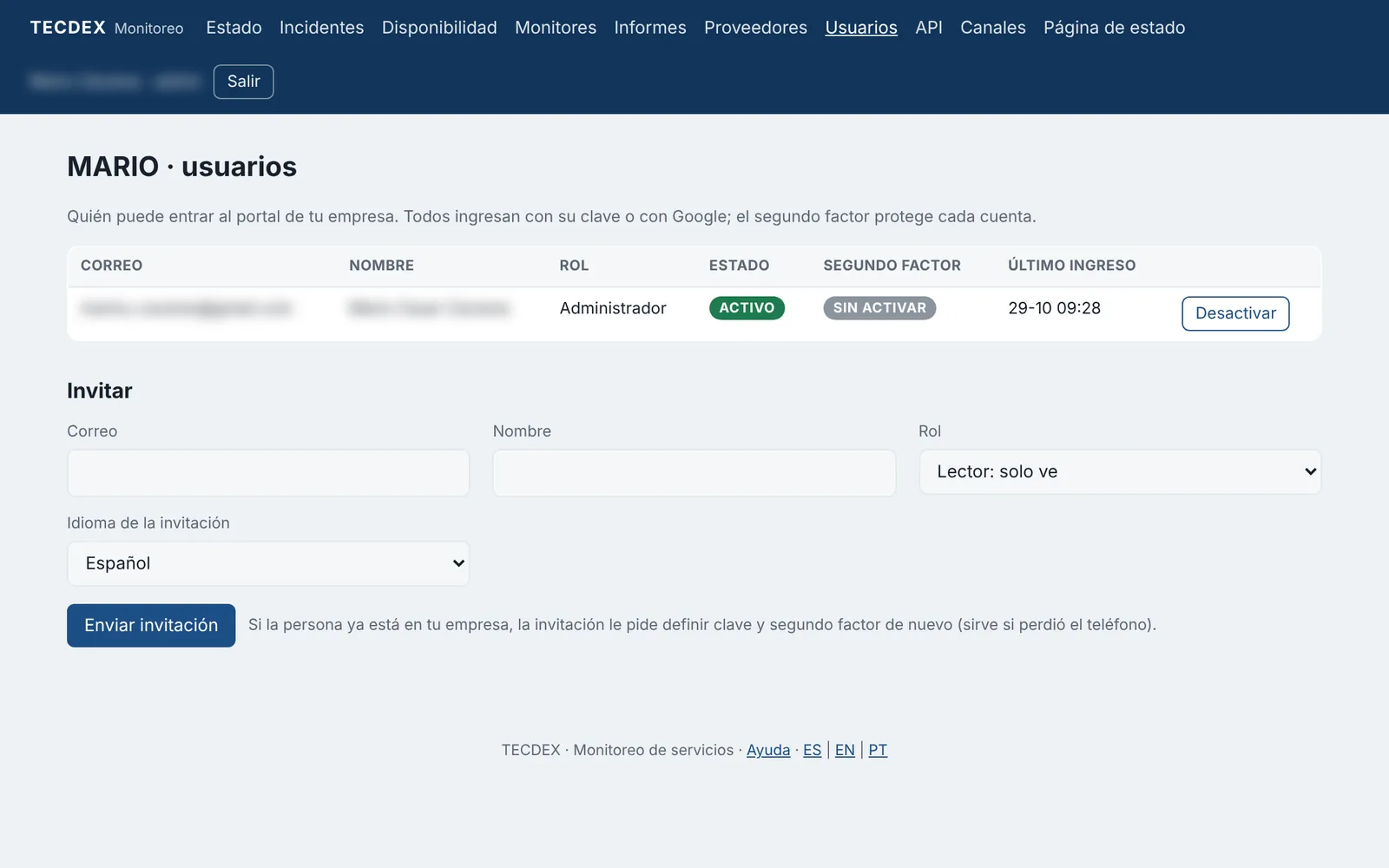1389x868 pixels.
Task: Click the ESTADO column header
Action: tap(739, 266)
